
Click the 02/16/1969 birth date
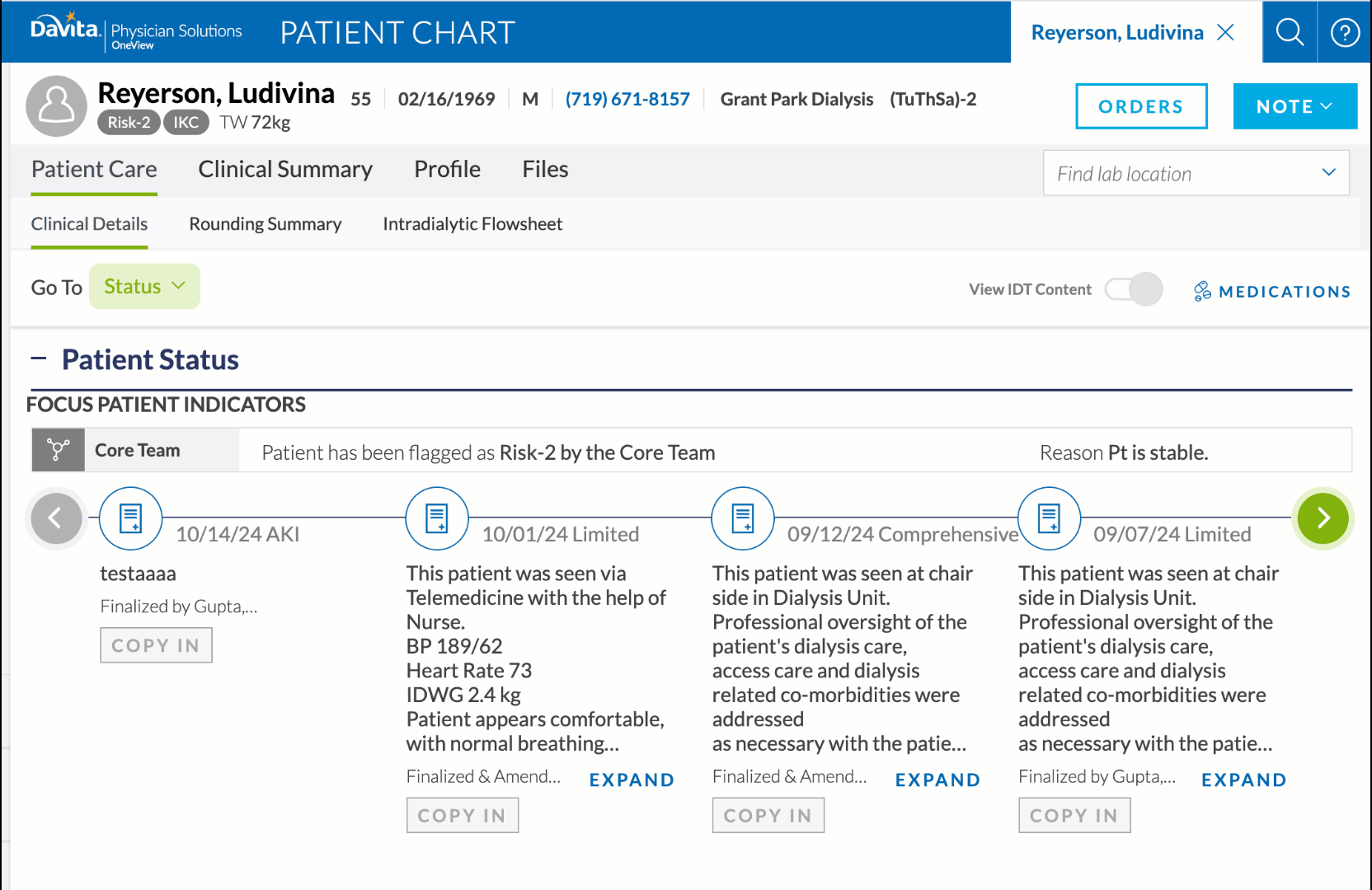[x=446, y=99]
